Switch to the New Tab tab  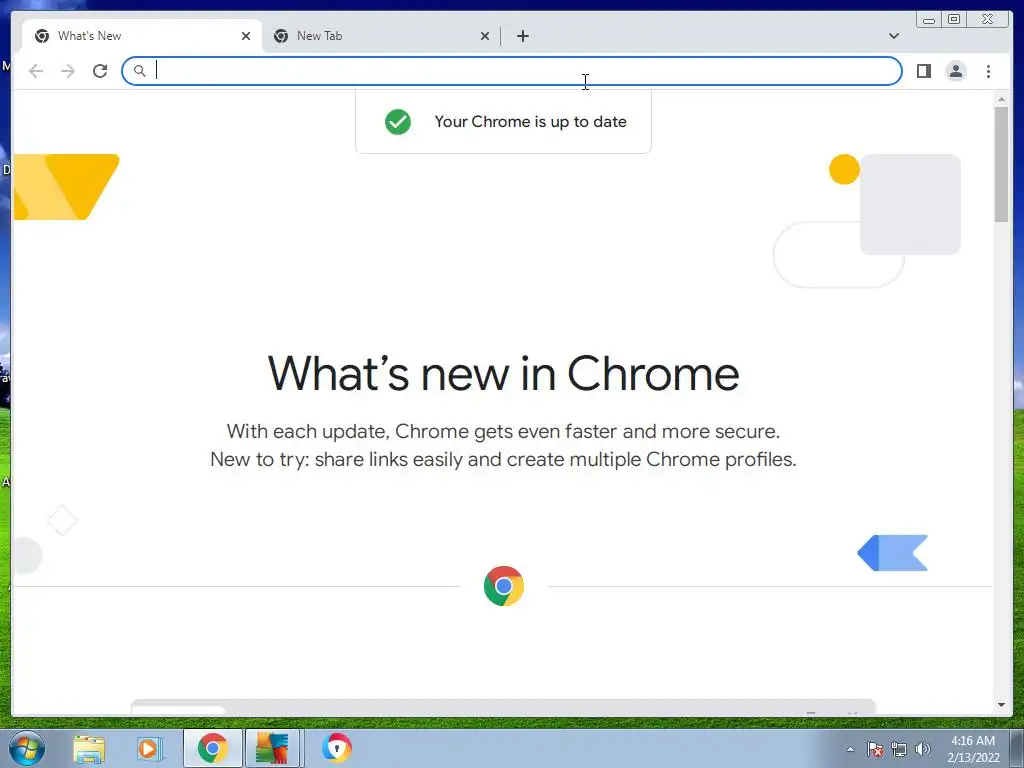382,36
